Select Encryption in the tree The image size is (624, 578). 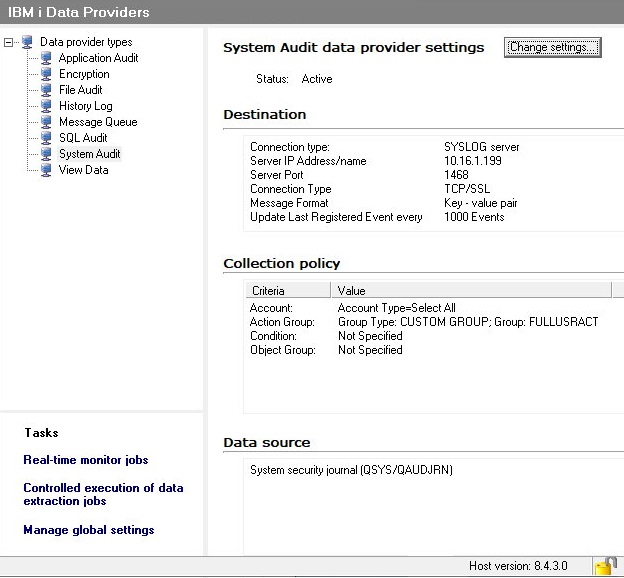[84, 74]
